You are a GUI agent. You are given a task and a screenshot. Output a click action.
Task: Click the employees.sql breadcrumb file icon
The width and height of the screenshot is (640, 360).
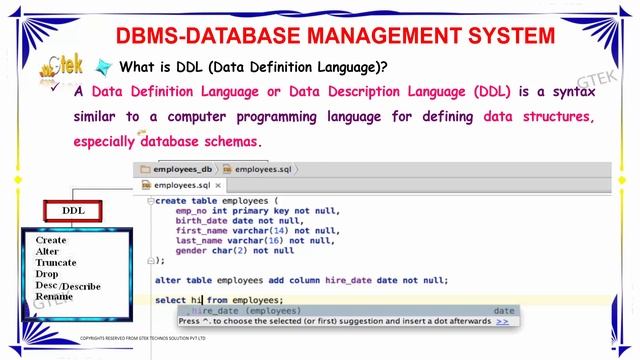tap(227, 169)
